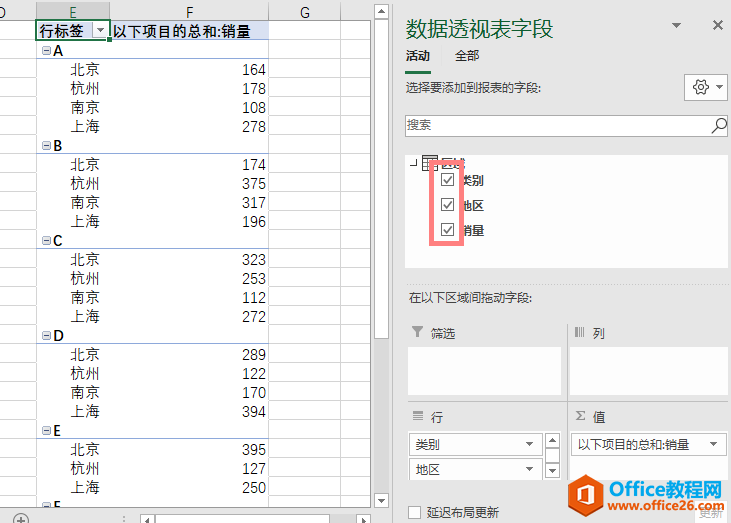Select 上海 row label under group C
The width and height of the screenshot is (731, 523).
pyautogui.click(x=85, y=317)
